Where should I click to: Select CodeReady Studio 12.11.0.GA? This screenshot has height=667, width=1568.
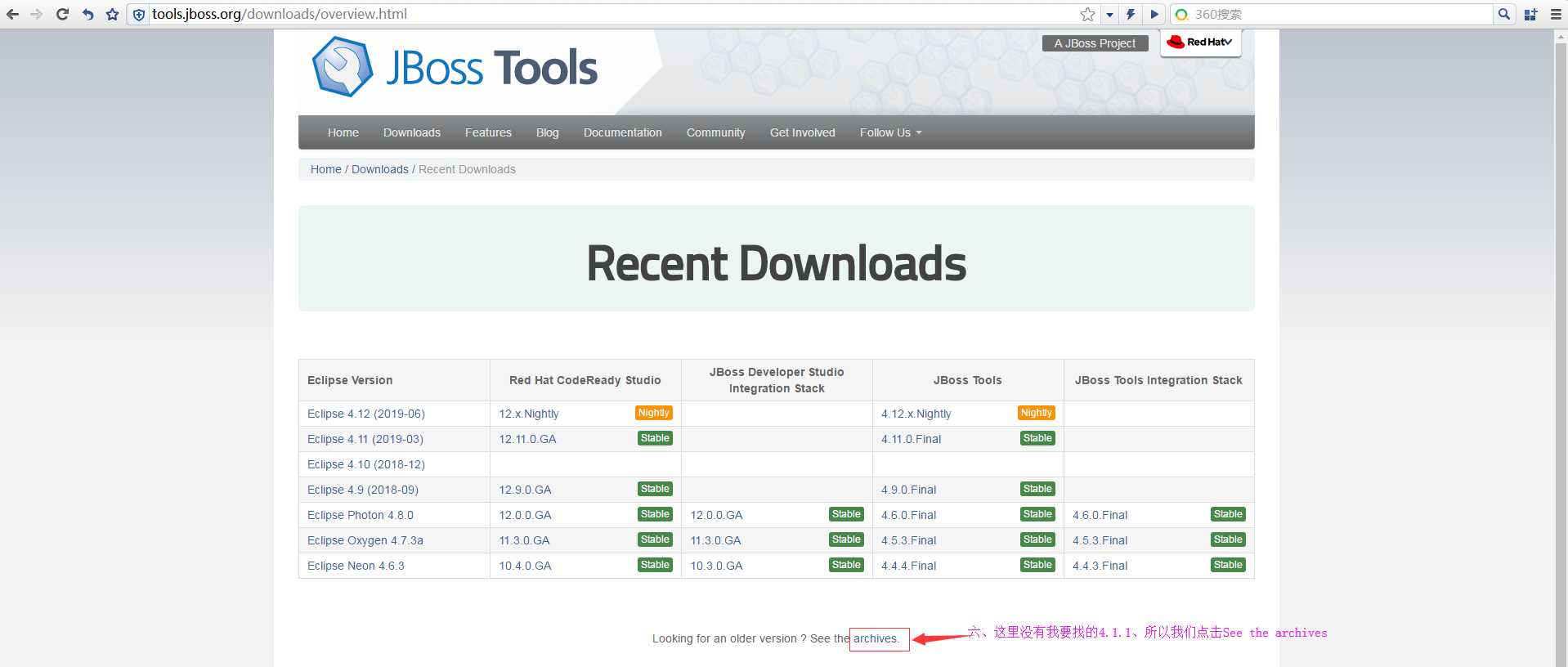[x=527, y=439]
